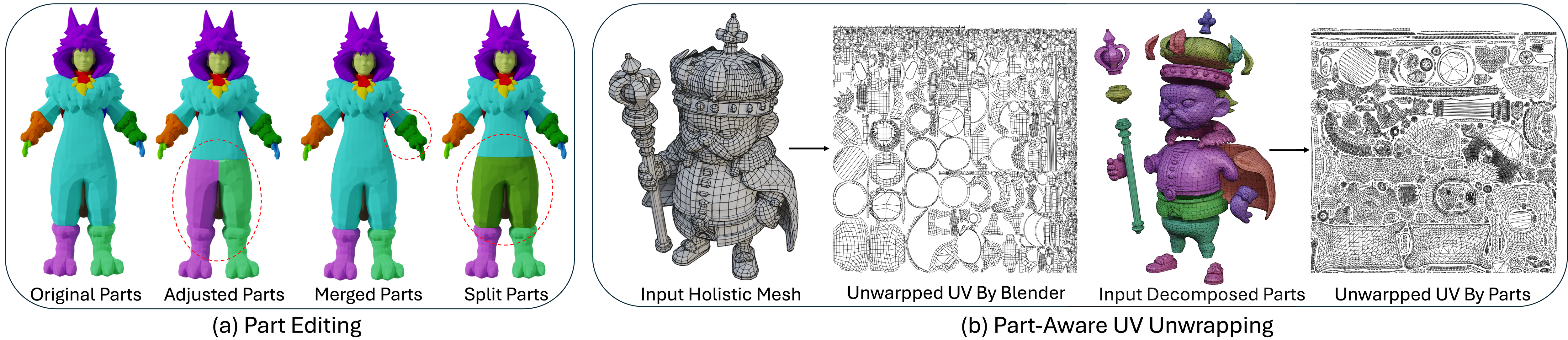The width and height of the screenshot is (1568, 340).
Task: Click the gray scepter in the holistic mesh
Action: (640, 152)
